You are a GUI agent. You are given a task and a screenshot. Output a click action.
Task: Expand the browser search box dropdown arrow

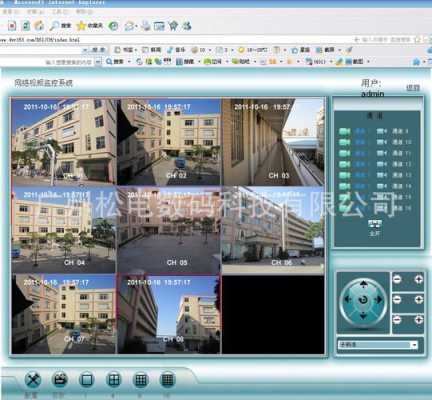98,62
